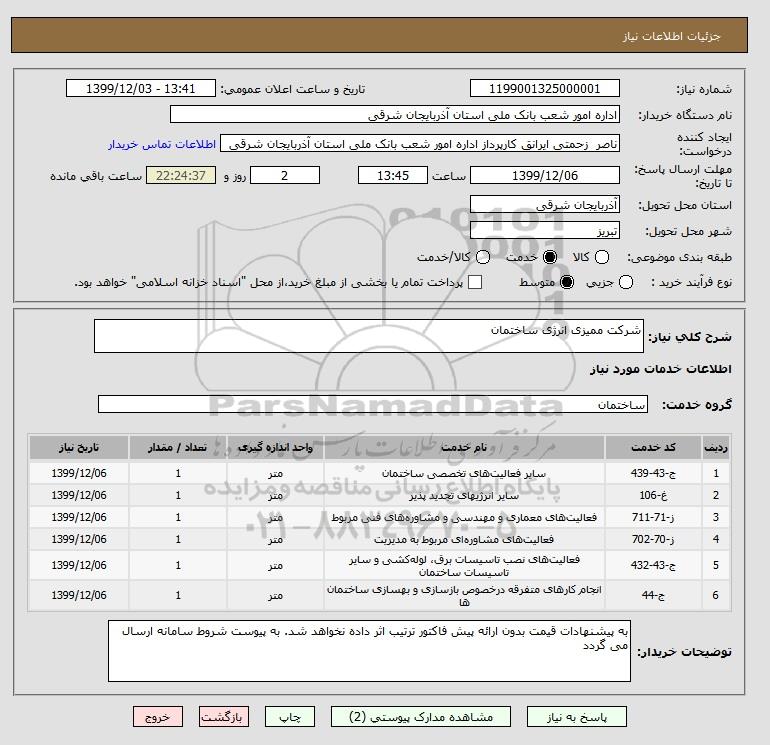Click the کد خدمت column header
770x745 pixels.
(653, 447)
